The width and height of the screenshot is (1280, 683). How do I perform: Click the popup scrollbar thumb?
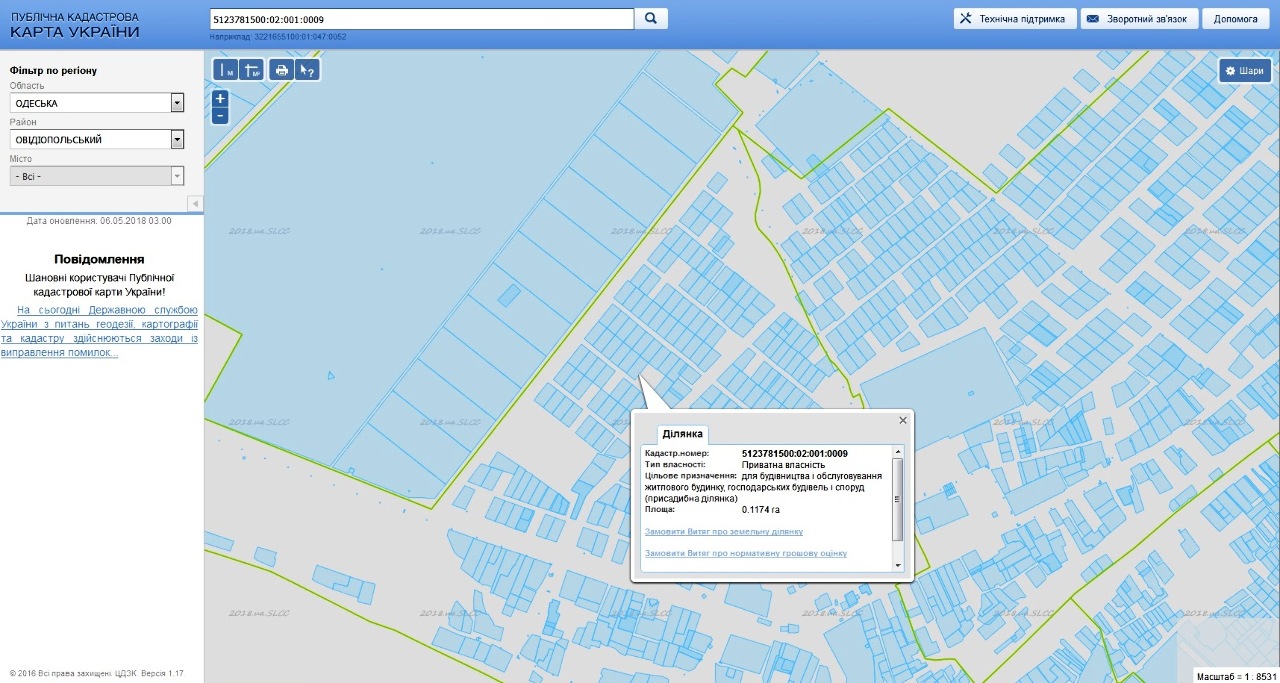tap(897, 499)
